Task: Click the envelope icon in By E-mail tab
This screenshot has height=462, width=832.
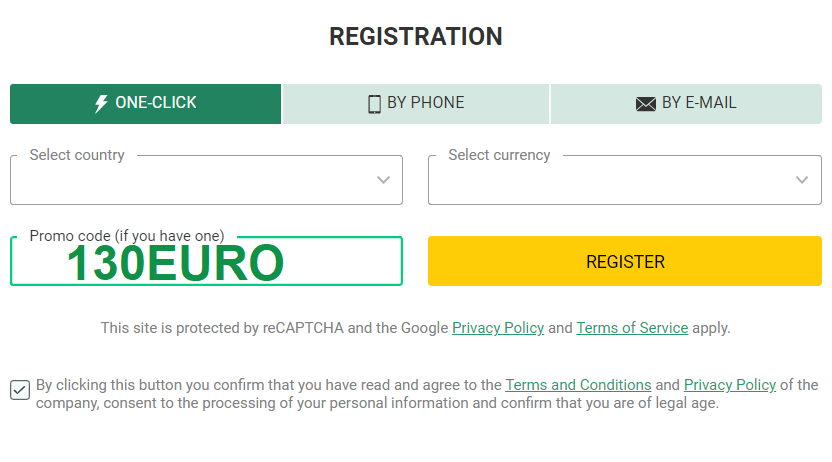Action: tap(645, 104)
